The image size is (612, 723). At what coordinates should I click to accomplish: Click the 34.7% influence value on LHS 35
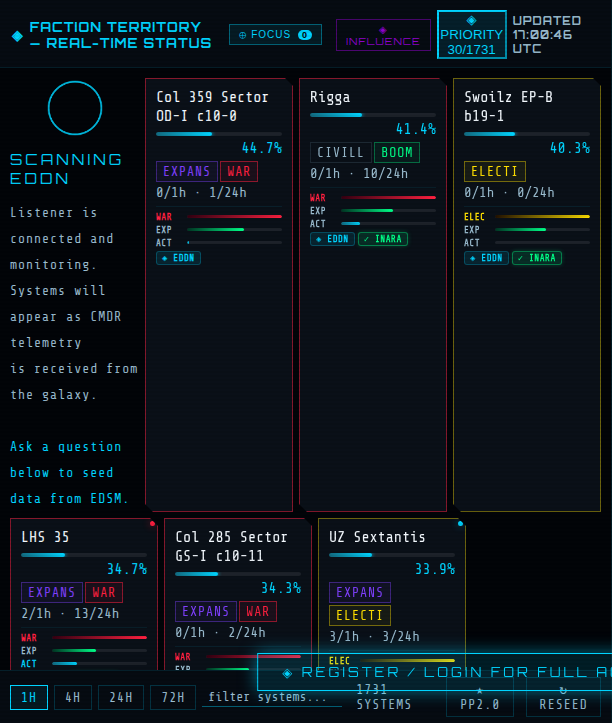(x=127, y=569)
